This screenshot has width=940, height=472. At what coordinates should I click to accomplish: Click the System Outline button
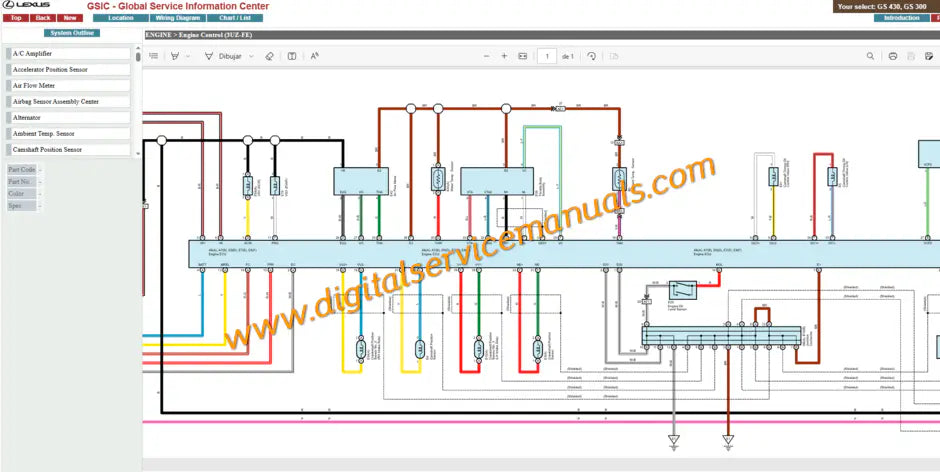point(71,33)
